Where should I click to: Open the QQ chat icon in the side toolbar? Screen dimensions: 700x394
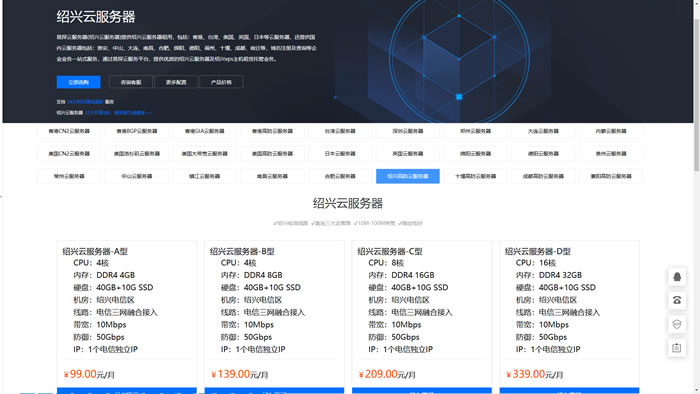coord(677,277)
